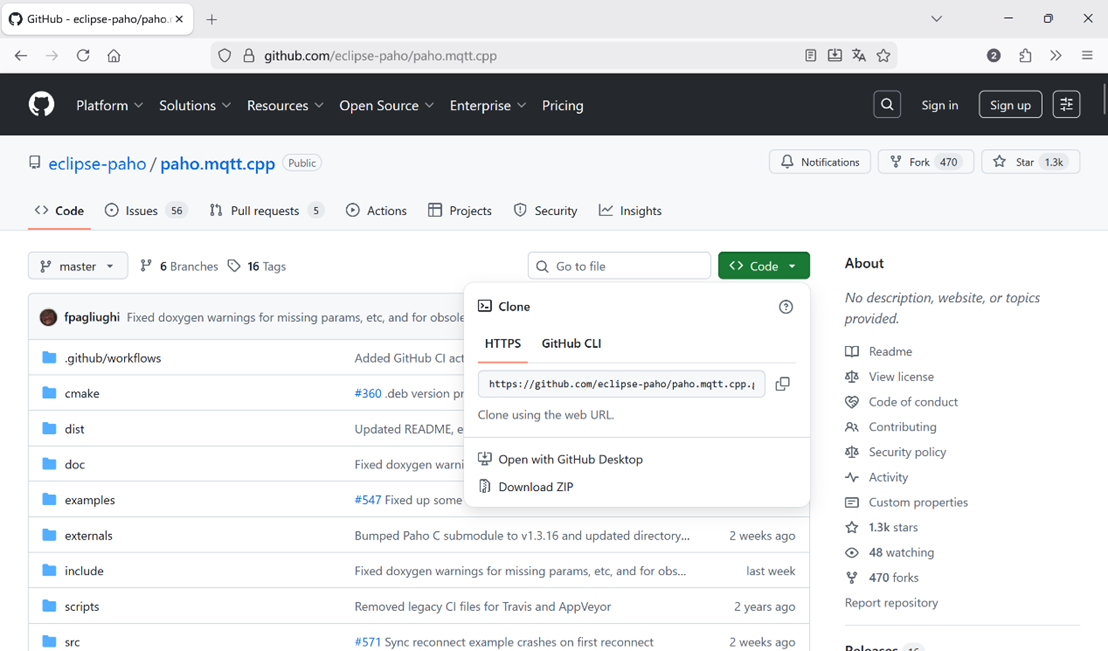
Task: Expand the Solutions menu
Action: pos(195,105)
